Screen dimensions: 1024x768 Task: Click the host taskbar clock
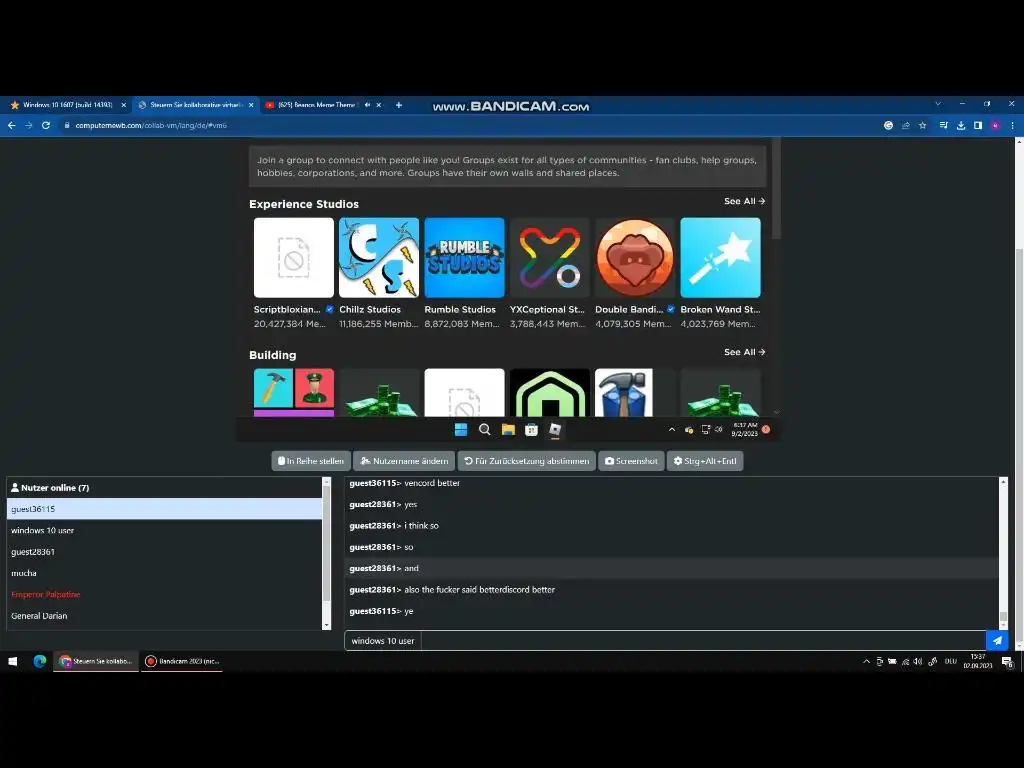point(978,662)
